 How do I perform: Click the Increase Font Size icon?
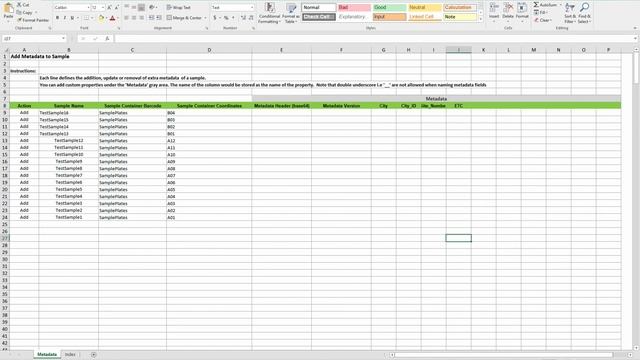[x=109, y=8]
